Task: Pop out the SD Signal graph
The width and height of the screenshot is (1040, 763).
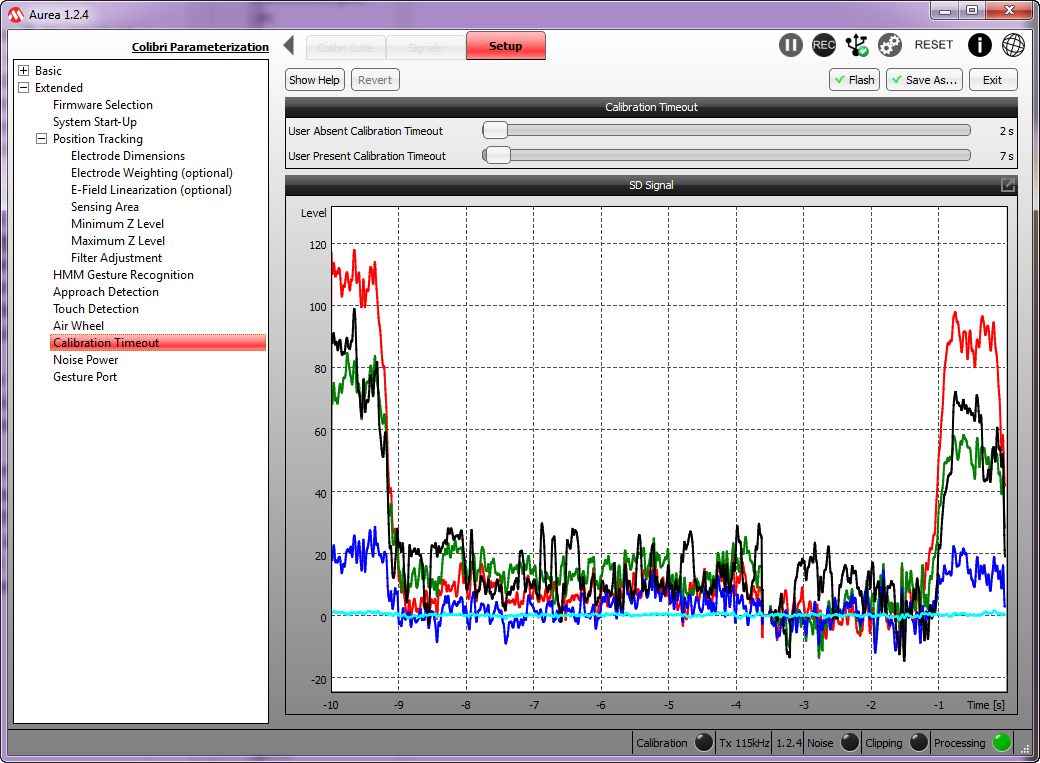Action: click(1008, 185)
